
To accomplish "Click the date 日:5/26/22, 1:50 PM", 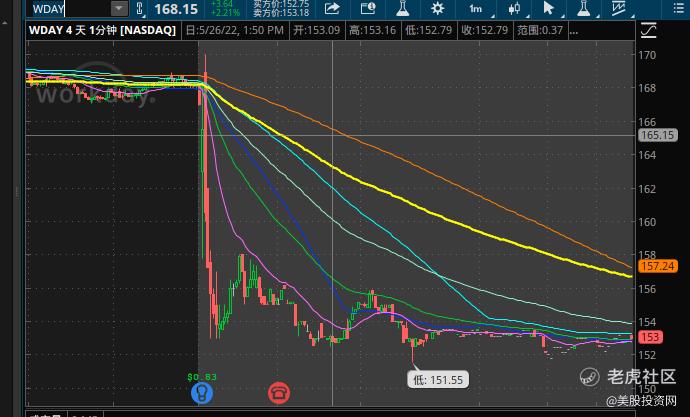I will pyautogui.click(x=235, y=30).
